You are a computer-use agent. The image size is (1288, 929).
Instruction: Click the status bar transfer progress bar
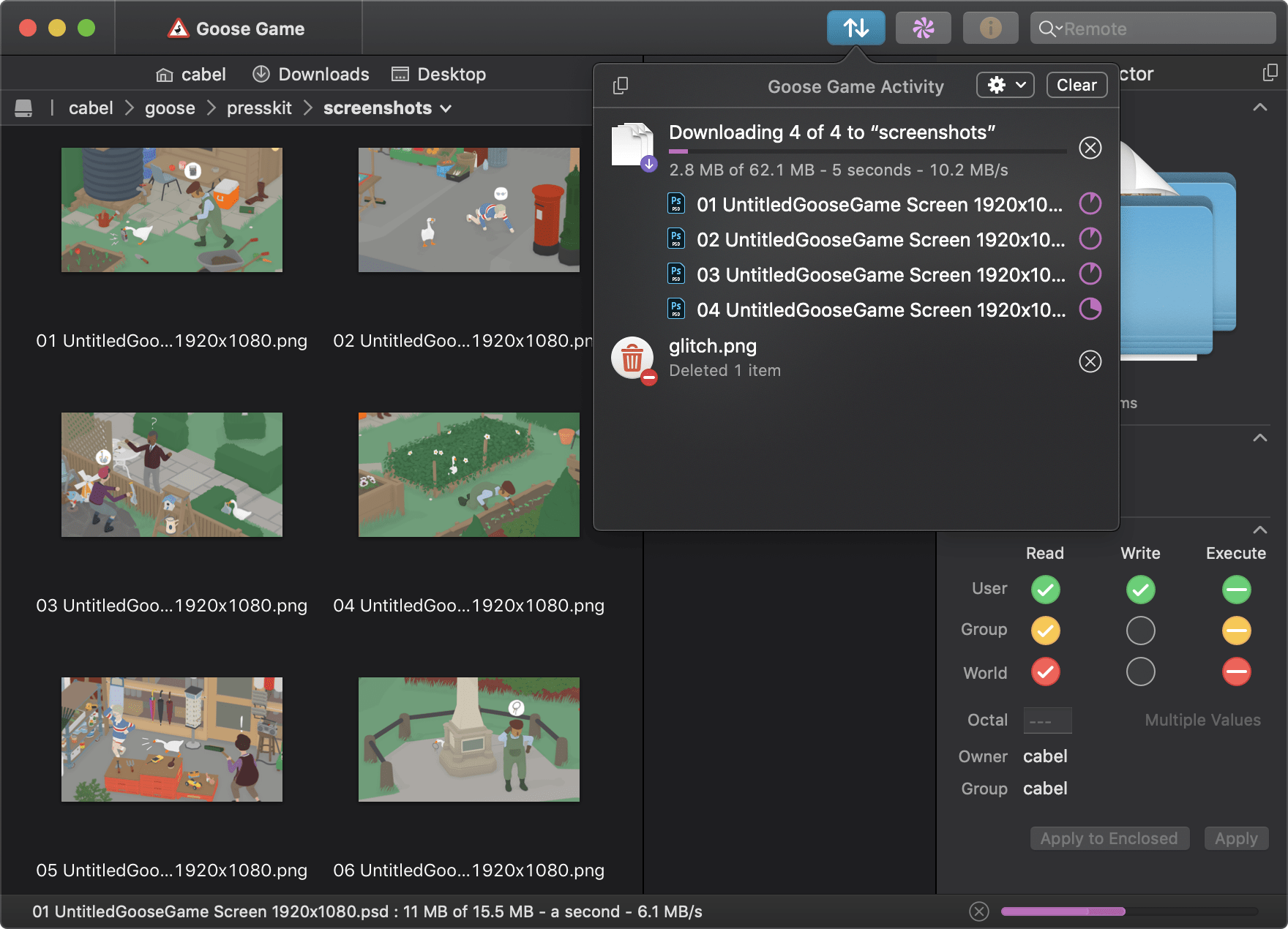[1128, 911]
